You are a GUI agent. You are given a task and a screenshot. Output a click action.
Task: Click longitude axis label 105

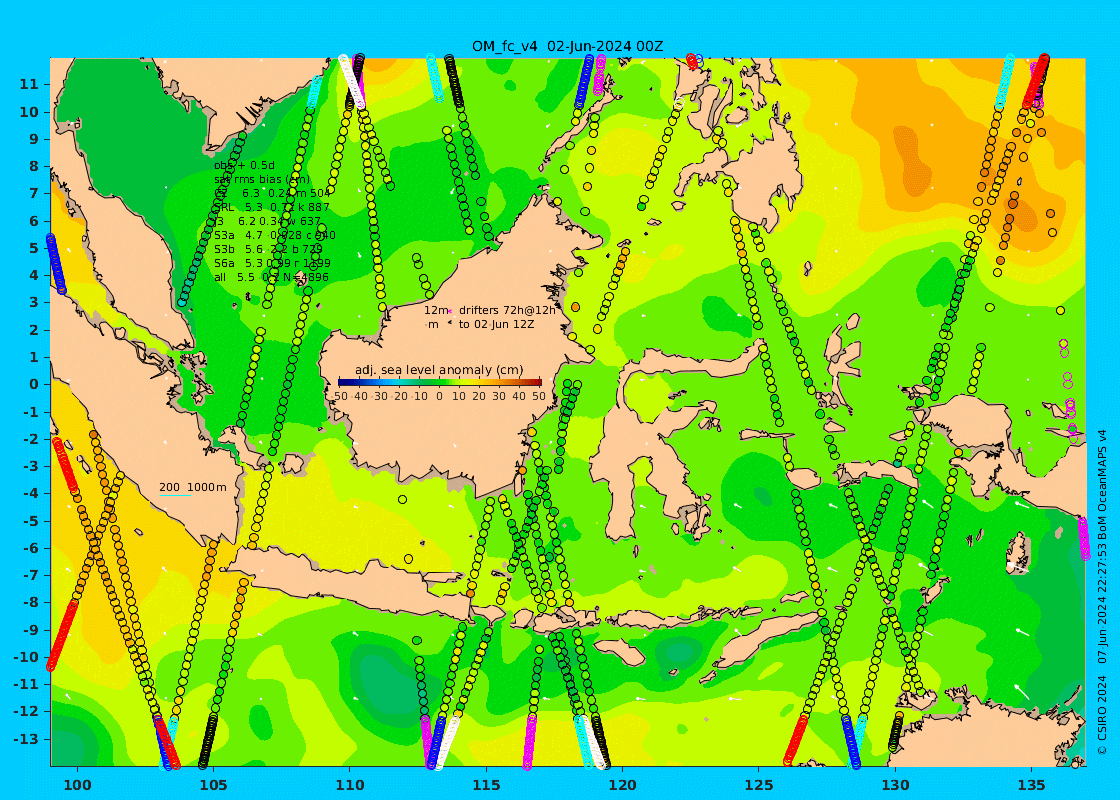click(x=214, y=785)
